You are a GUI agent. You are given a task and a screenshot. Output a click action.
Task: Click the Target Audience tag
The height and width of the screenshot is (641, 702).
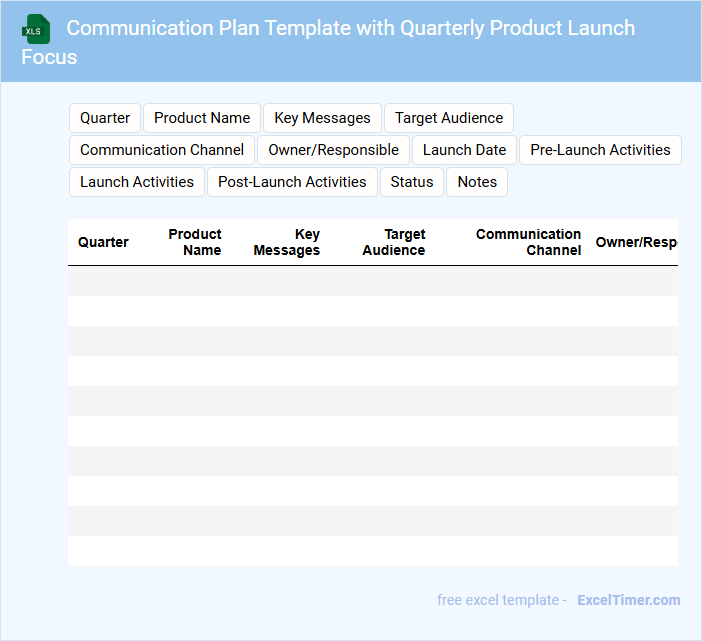point(449,118)
